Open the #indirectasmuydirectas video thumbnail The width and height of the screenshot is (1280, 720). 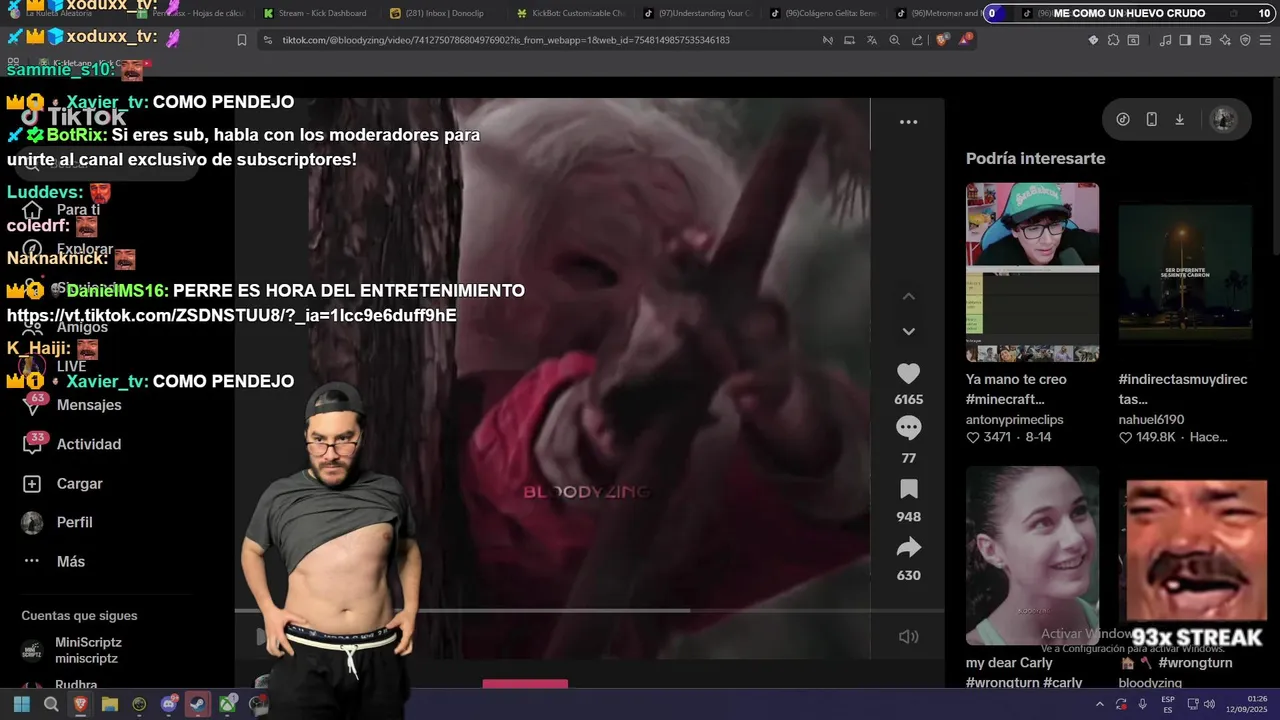point(1185,272)
